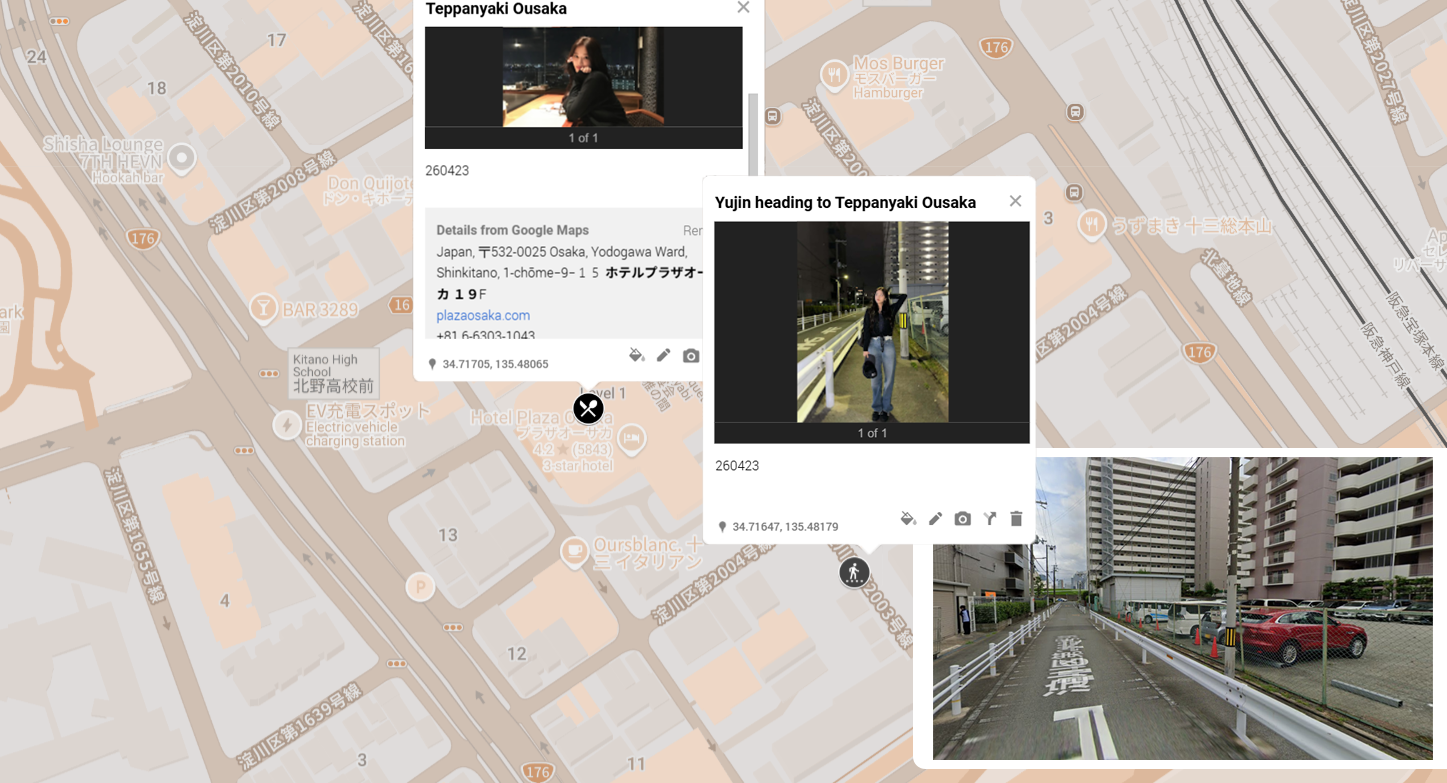Select the black restaurant marker on the map
This screenshot has height=783, width=1447.
(x=588, y=408)
